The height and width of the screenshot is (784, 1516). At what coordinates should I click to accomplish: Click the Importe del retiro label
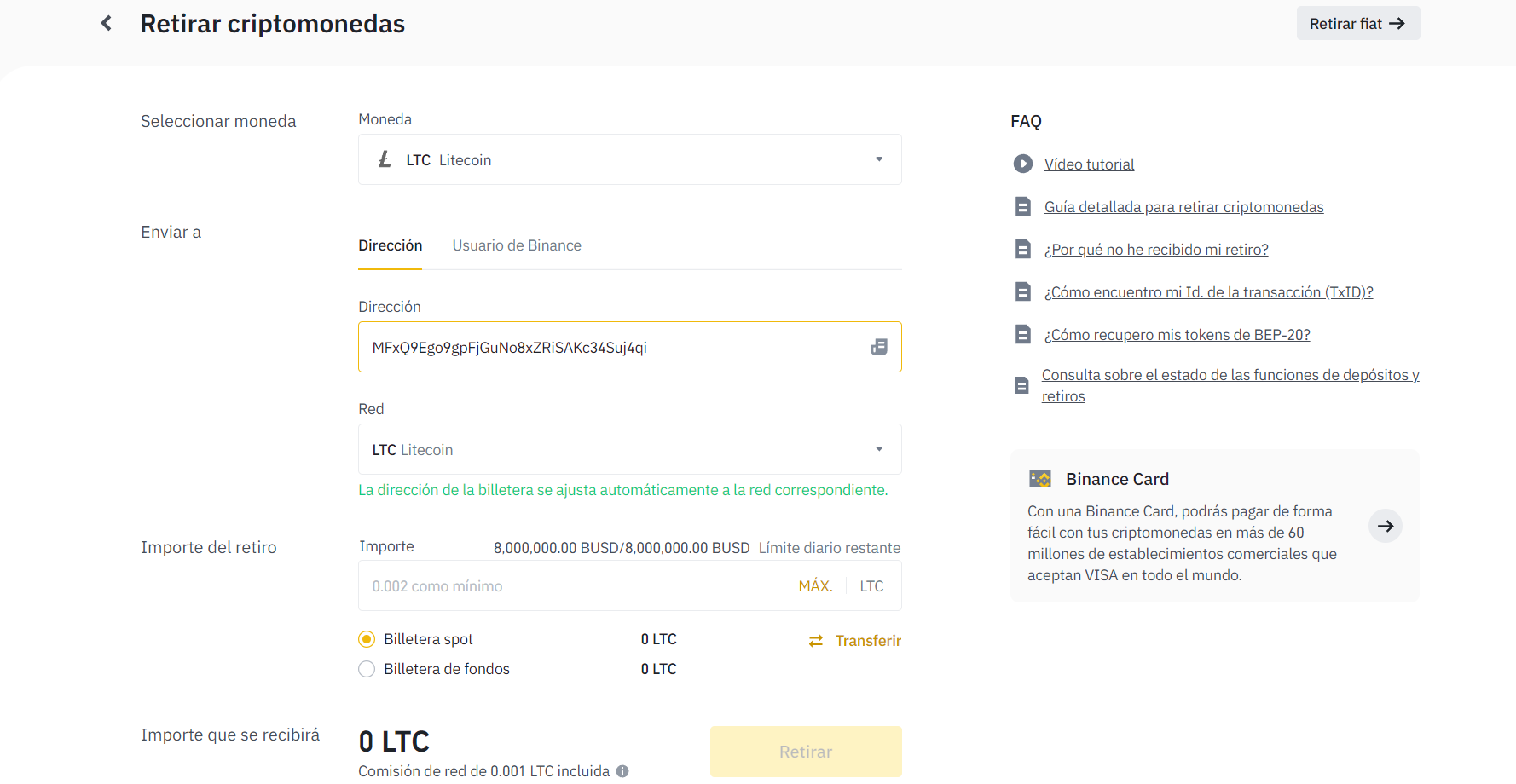pyautogui.click(x=209, y=547)
